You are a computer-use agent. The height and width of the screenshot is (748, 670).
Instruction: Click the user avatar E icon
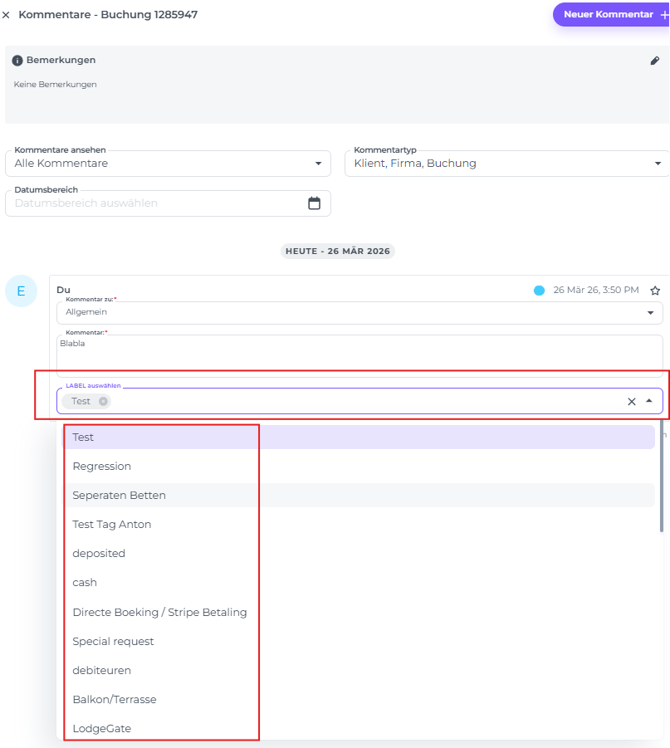21,291
